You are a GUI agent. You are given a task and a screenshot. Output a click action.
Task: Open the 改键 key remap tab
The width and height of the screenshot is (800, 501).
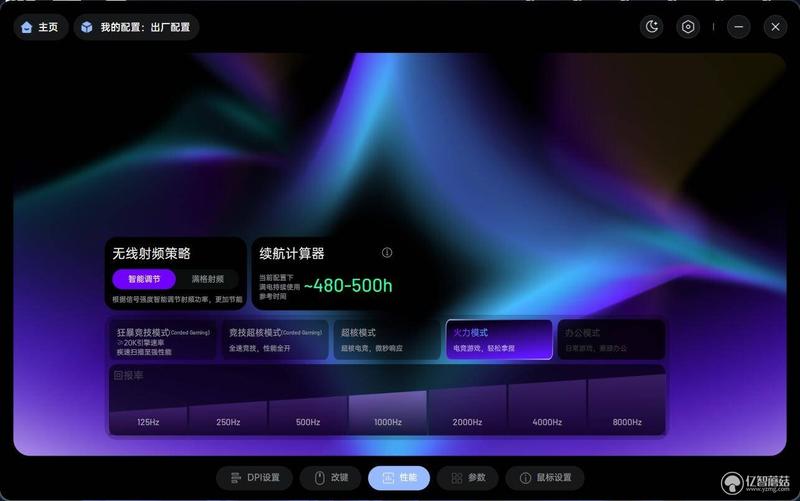tap(331, 478)
